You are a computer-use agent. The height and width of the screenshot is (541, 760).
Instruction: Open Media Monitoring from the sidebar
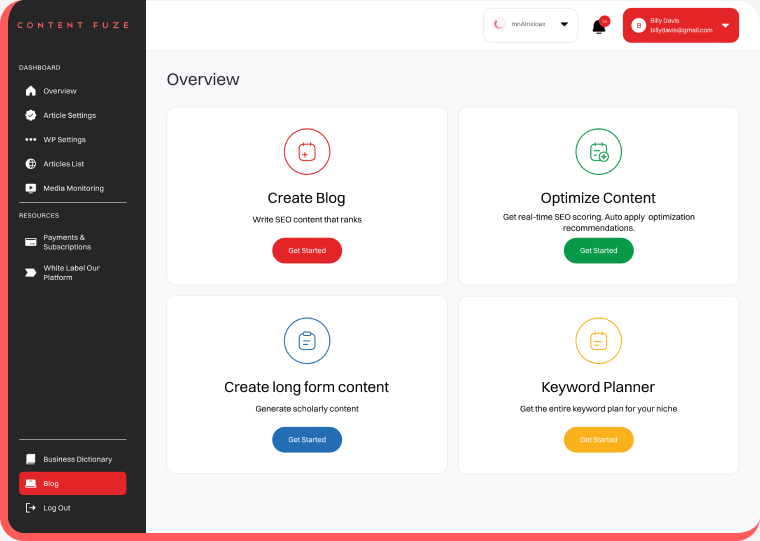coord(73,188)
